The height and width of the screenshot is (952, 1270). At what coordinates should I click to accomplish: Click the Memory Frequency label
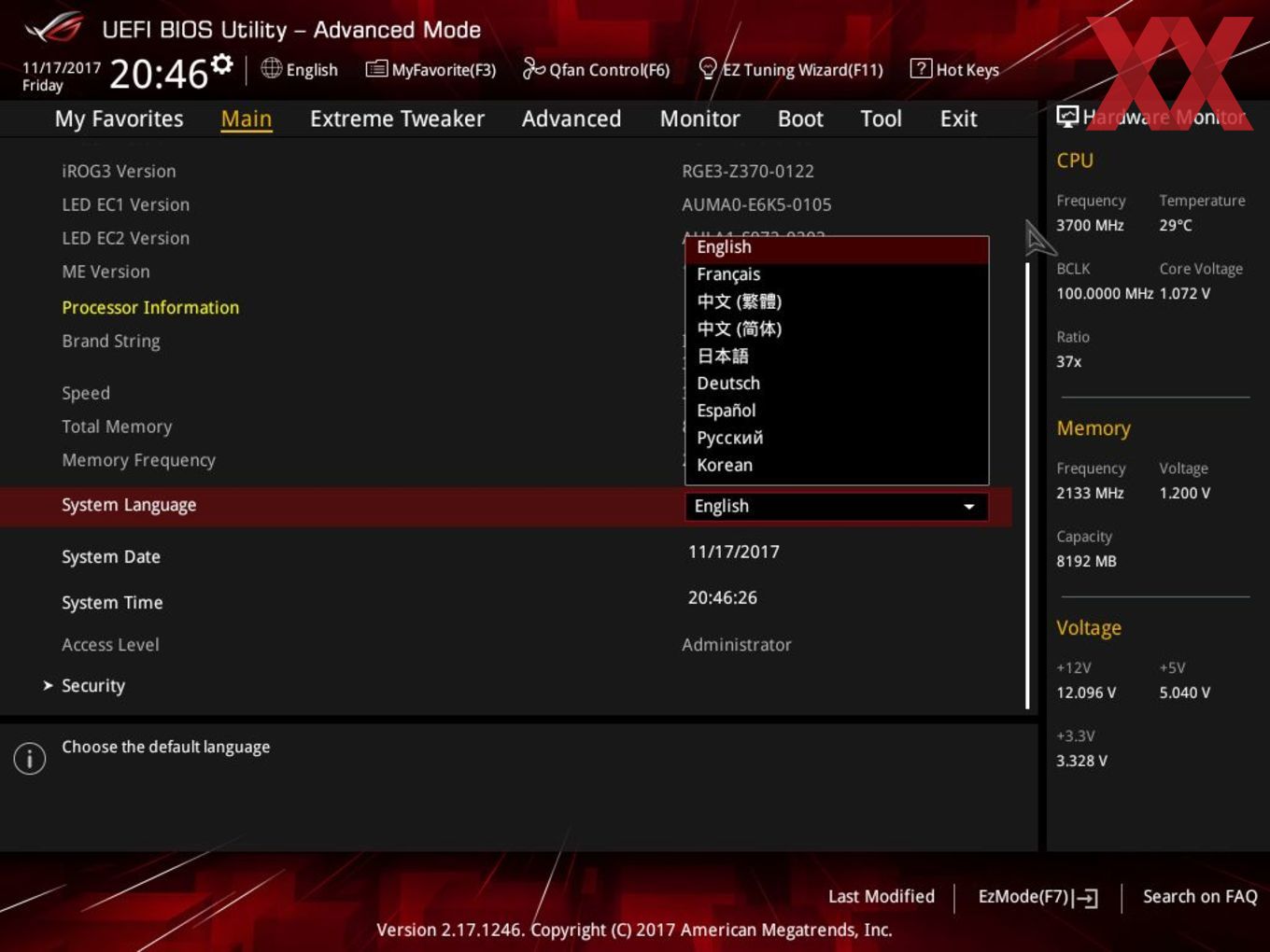[138, 461]
